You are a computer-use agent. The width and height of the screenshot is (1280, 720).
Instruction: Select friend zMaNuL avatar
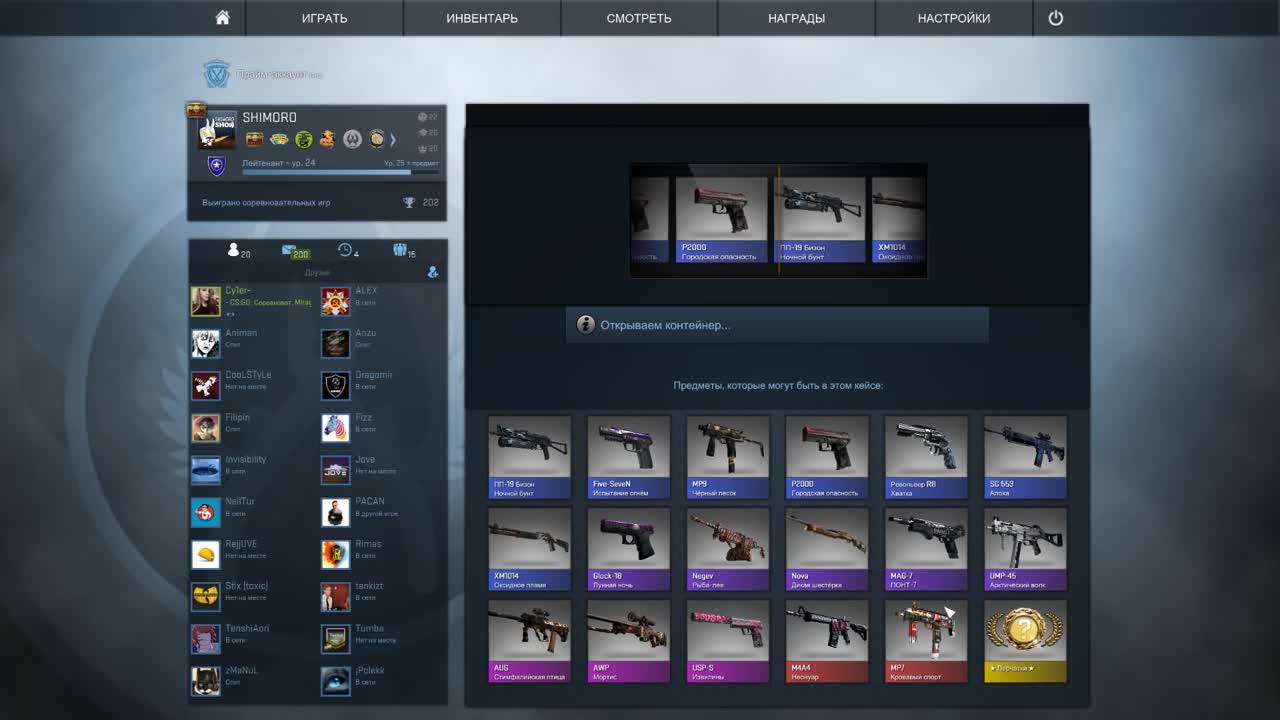(206, 681)
